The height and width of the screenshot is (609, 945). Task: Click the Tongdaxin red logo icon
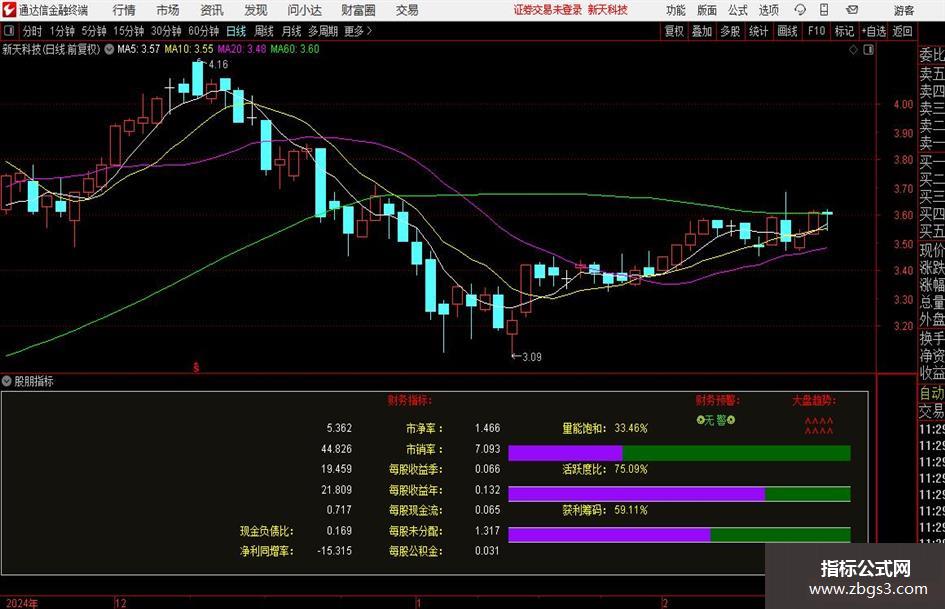click(x=8, y=10)
